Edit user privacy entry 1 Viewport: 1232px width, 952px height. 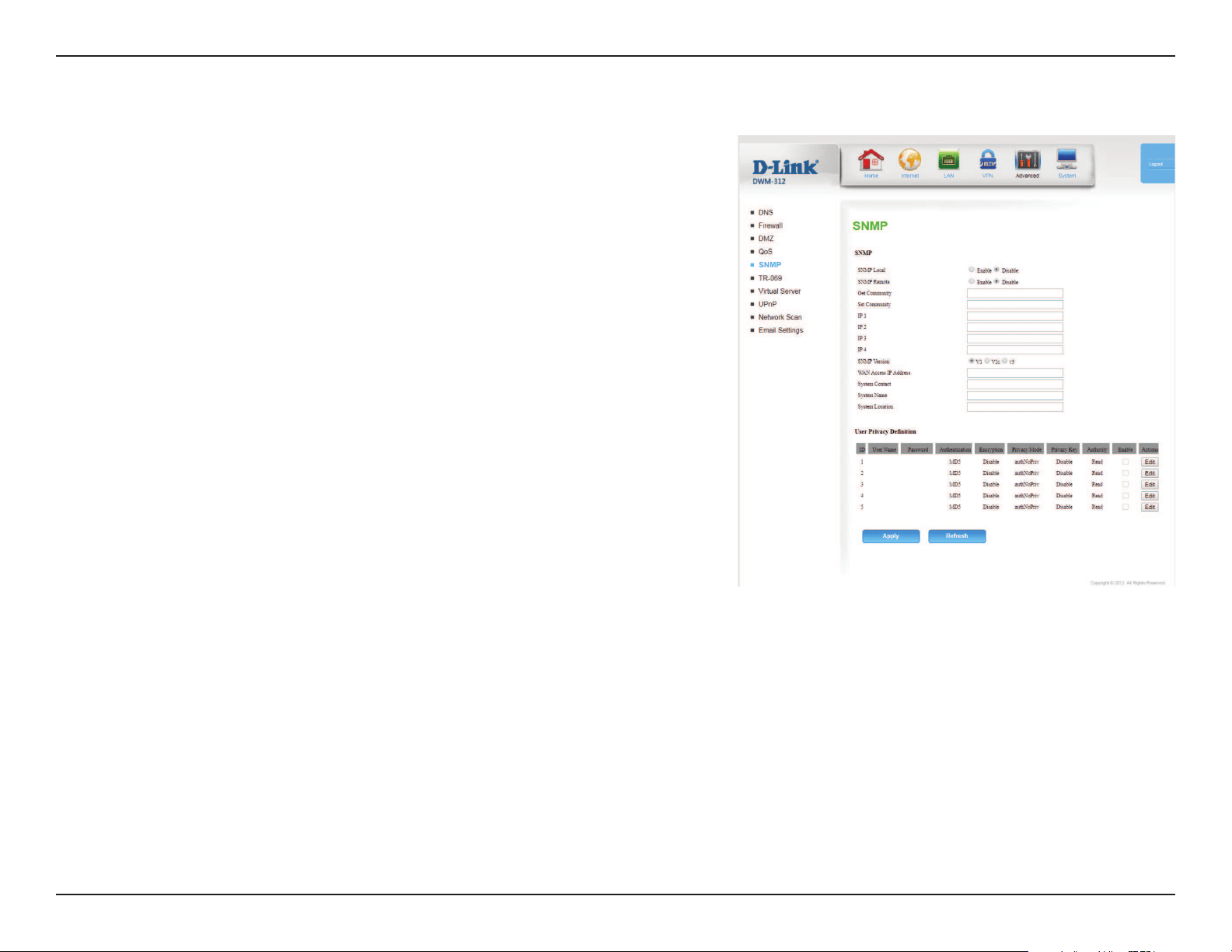[1150, 462]
